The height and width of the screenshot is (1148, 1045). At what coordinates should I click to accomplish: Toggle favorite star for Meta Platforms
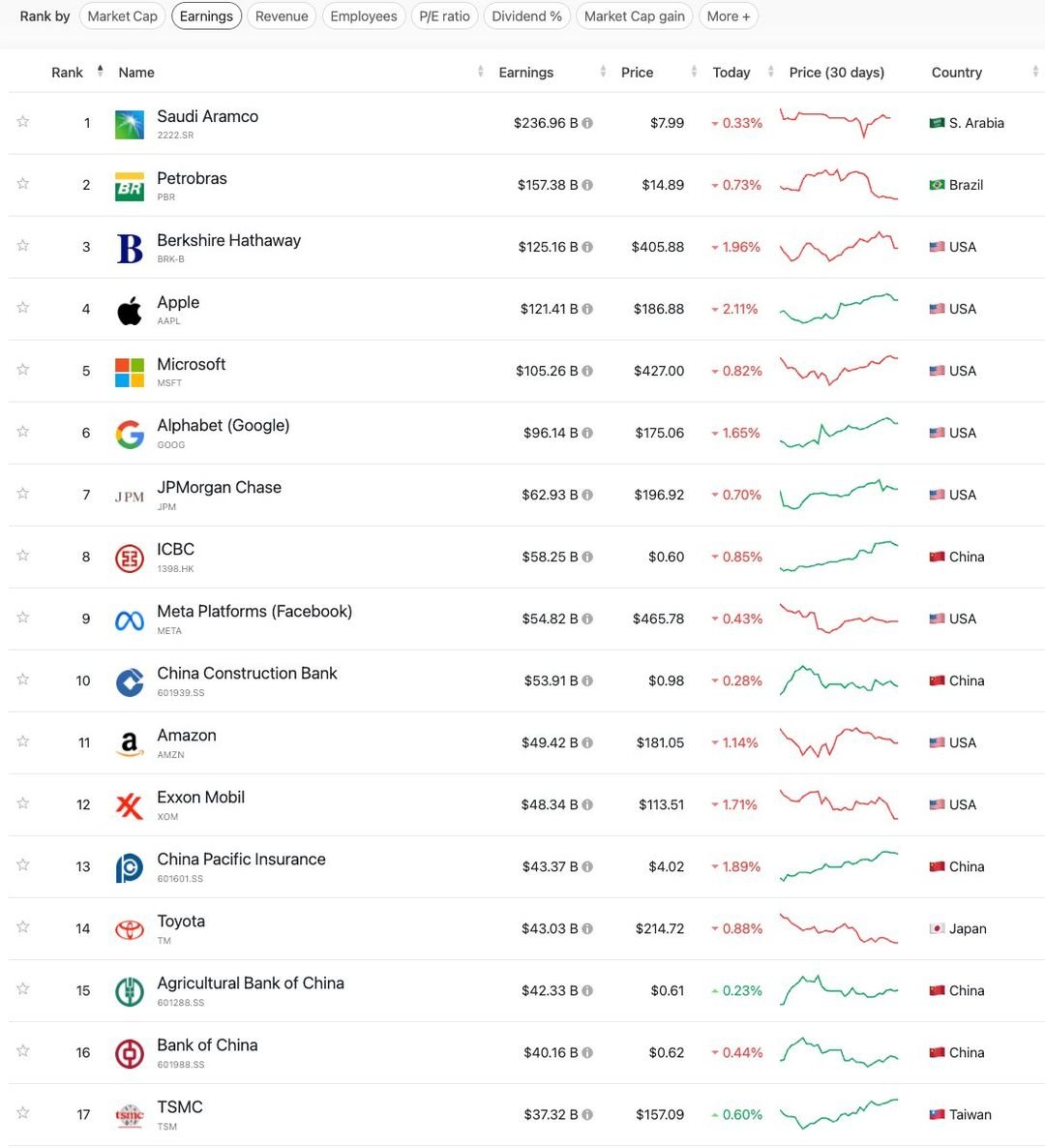[22, 618]
